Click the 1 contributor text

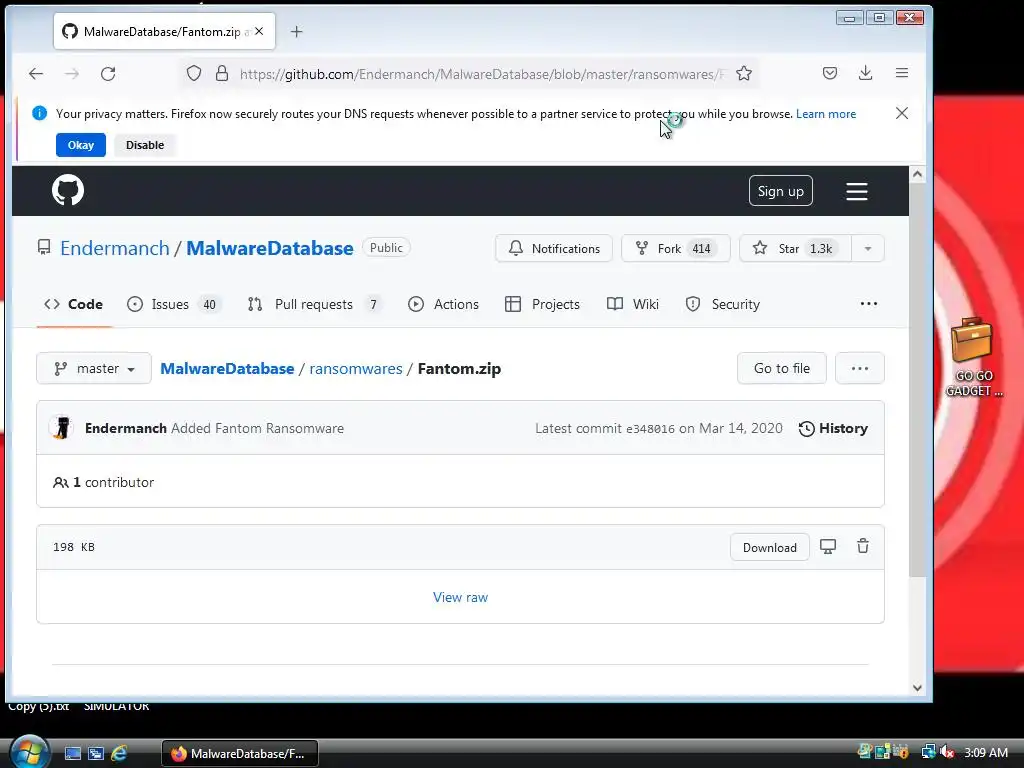pos(113,482)
